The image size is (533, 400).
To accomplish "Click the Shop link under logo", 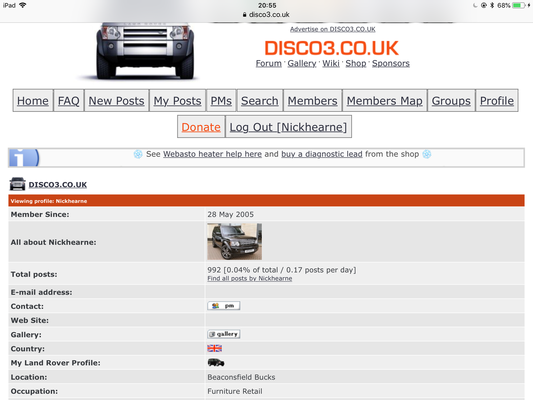I will (x=356, y=64).
